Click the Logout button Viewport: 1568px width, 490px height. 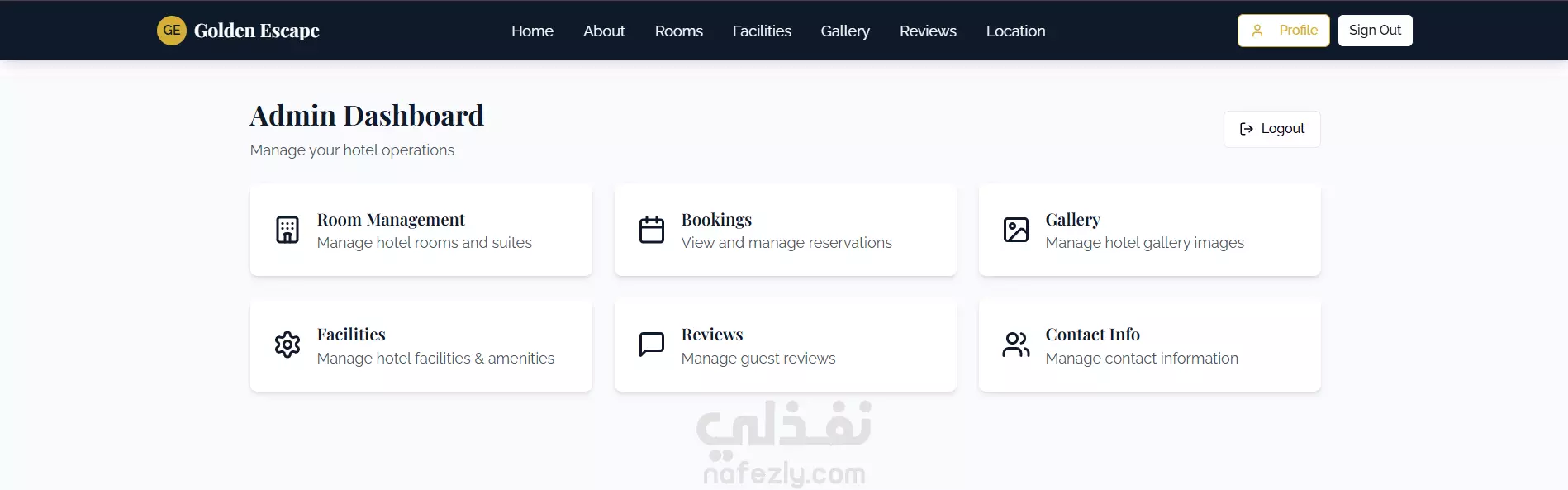coord(1272,129)
